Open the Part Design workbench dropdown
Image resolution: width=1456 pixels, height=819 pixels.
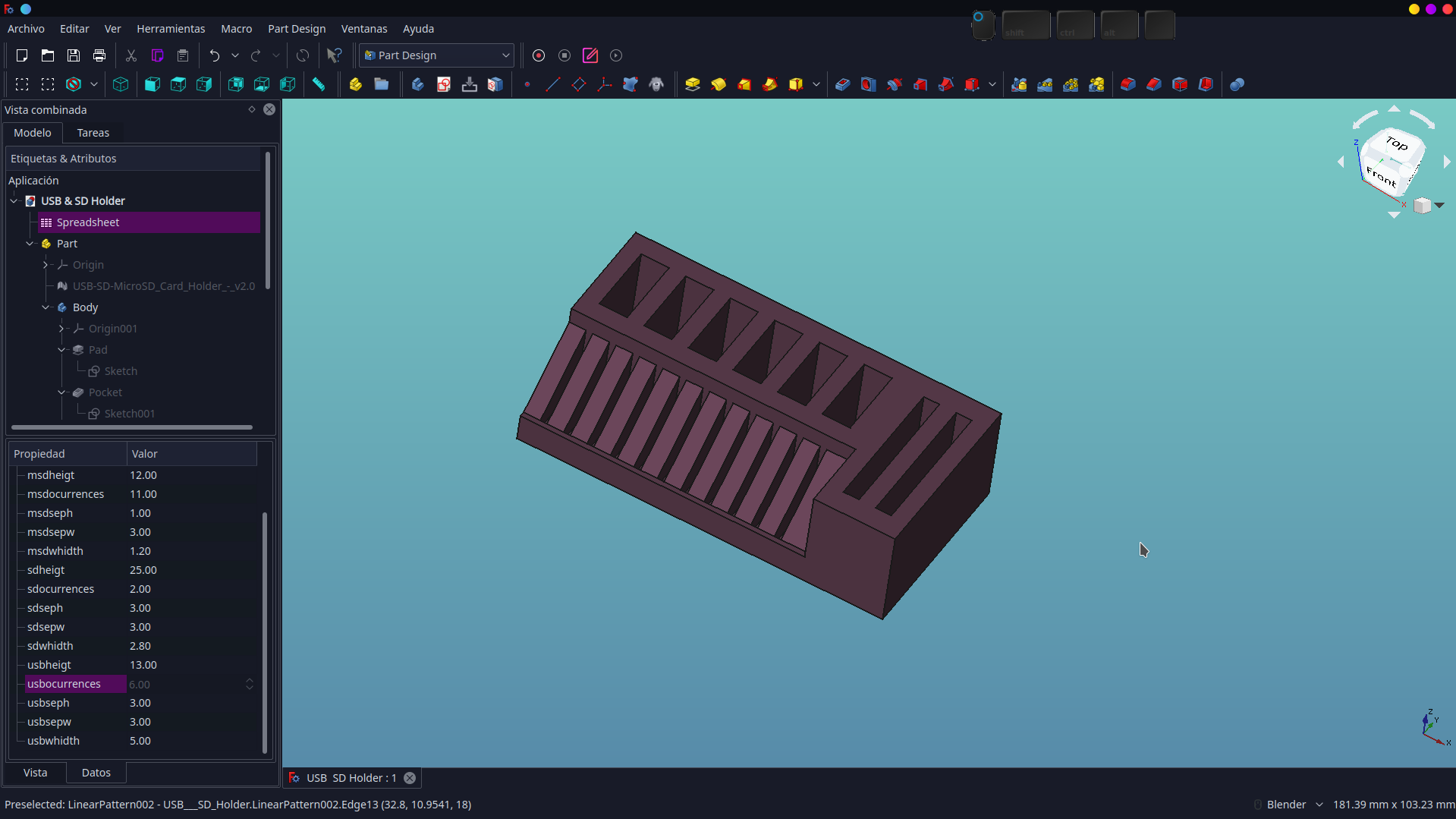point(437,55)
